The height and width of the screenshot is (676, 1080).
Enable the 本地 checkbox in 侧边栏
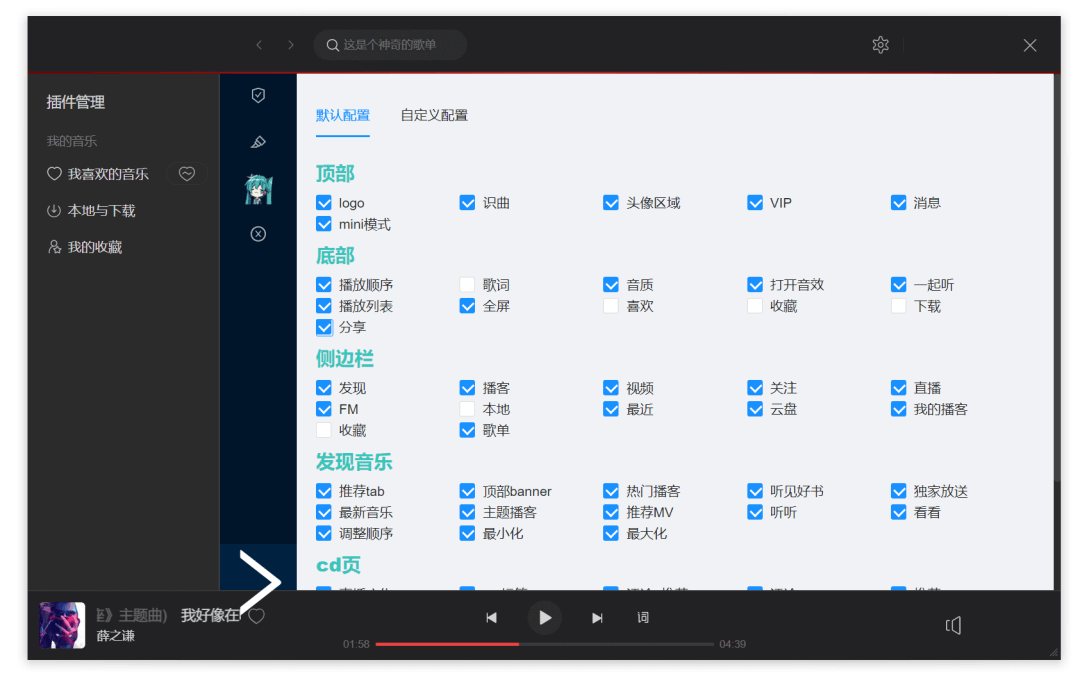click(467, 409)
